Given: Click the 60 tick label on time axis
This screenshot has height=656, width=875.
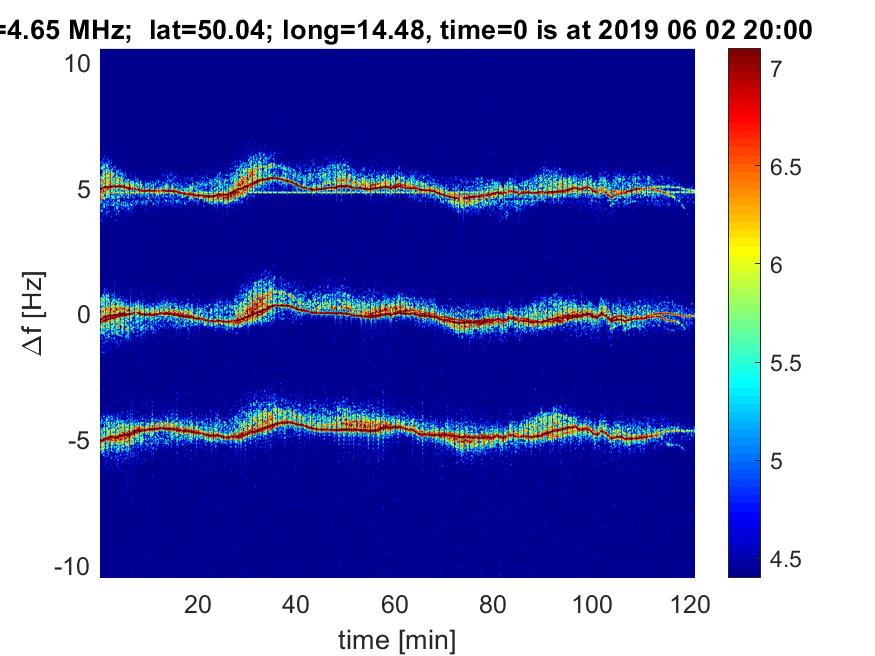Looking at the screenshot, I should click(x=396, y=604).
